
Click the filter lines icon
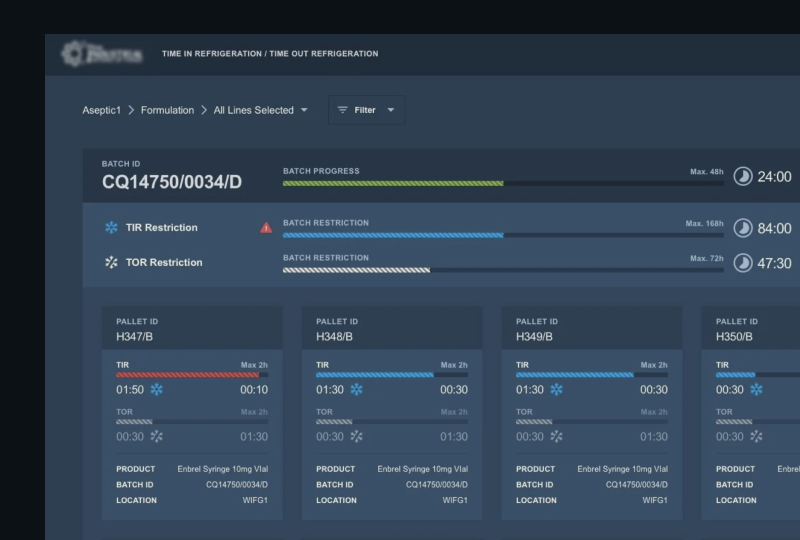tap(342, 110)
